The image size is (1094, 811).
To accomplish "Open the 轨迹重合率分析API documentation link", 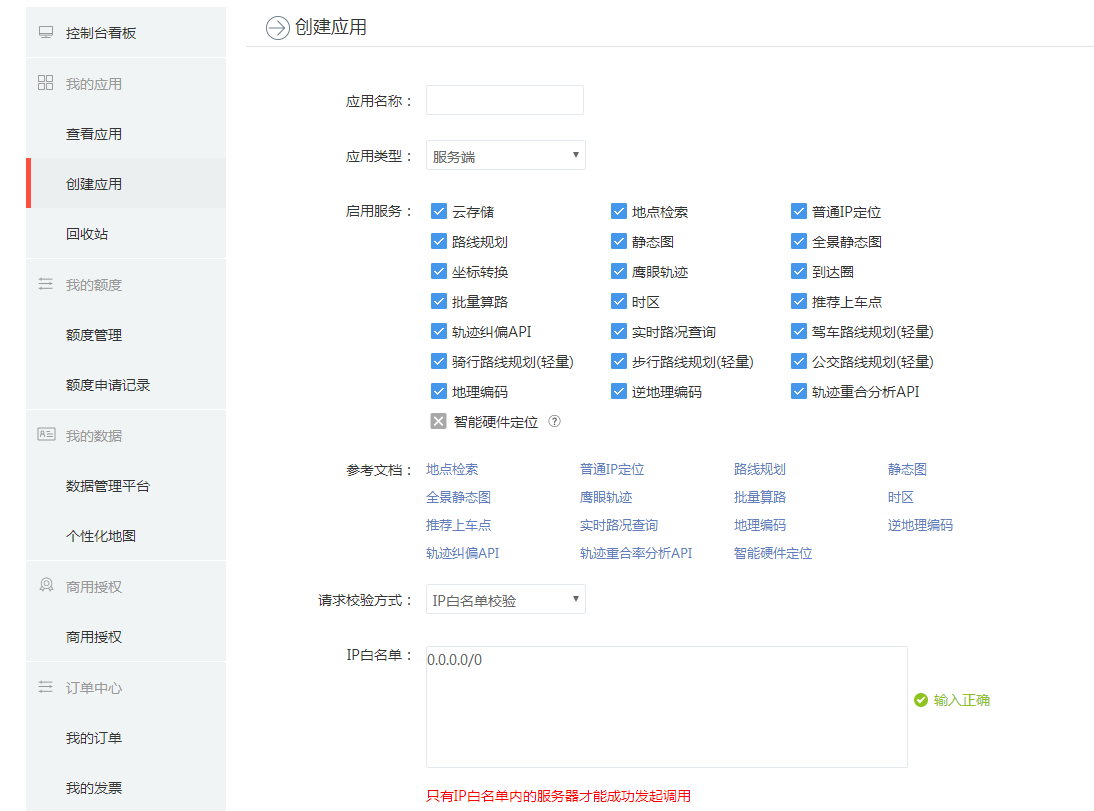I will 635,553.
